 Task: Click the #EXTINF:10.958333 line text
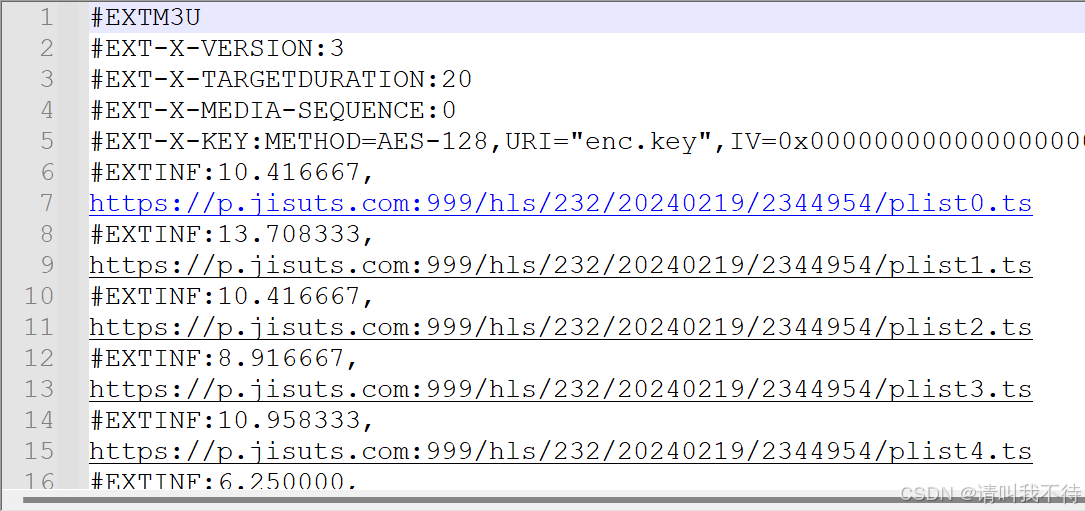[231, 421]
